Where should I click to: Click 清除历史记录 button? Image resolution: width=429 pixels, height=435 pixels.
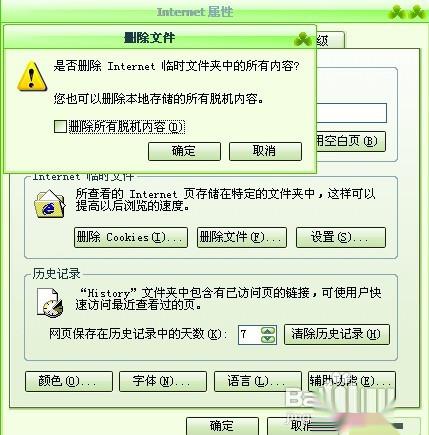click(337, 334)
